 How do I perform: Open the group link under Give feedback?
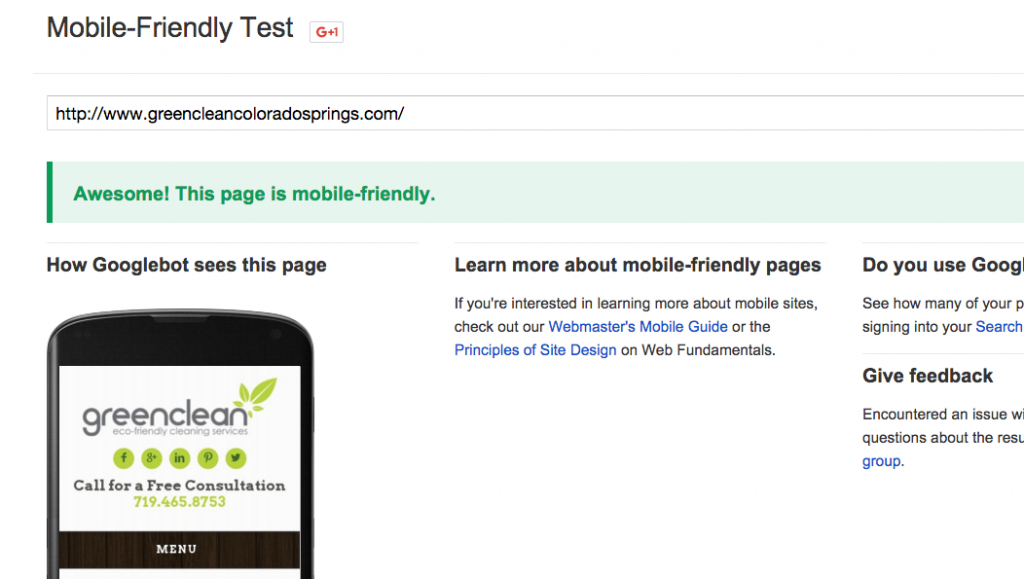(881, 461)
